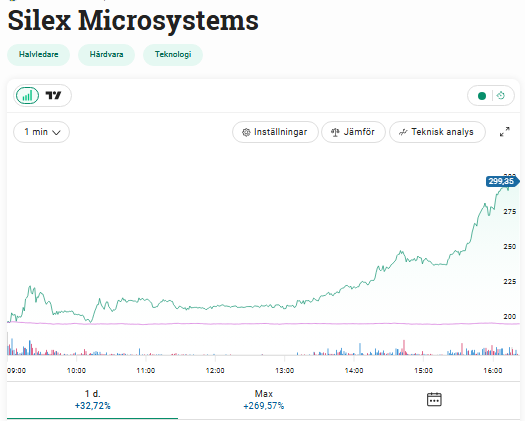The height and width of the screenshot is (421, 525).
Task: Select the Halvledare tag
Action: click(39, 55)
